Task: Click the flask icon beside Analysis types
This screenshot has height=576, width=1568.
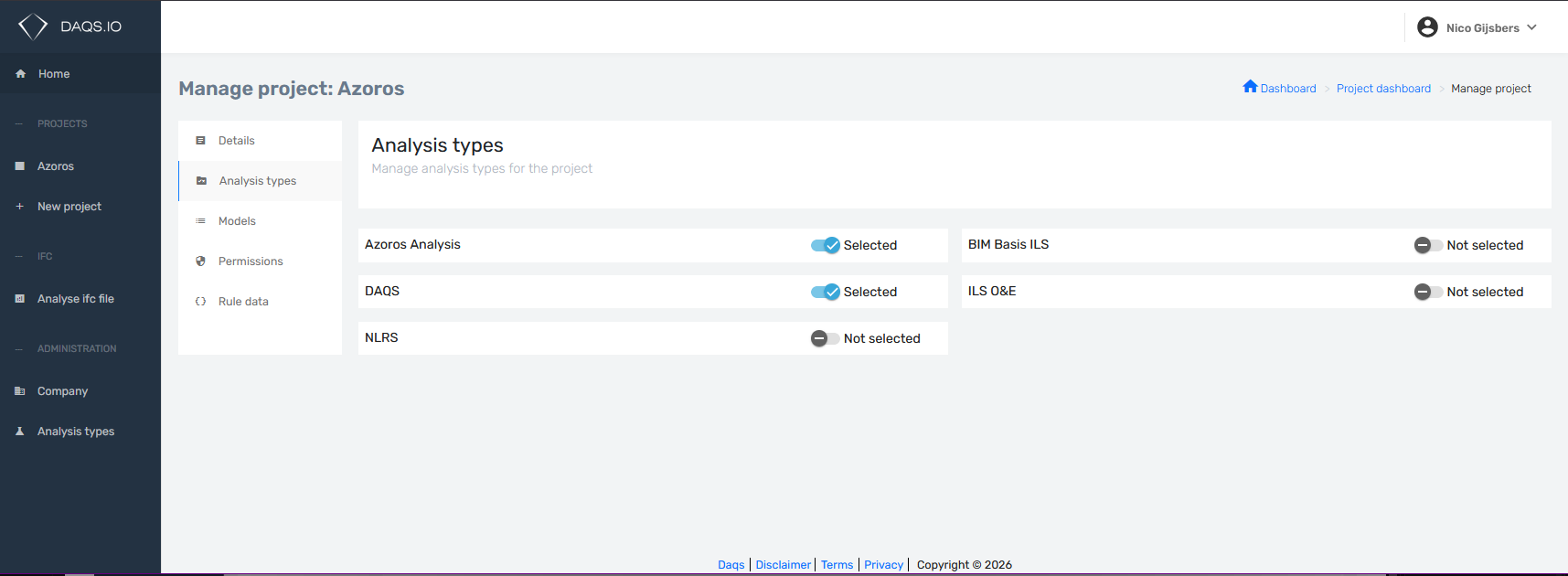Action: (19, 432)
